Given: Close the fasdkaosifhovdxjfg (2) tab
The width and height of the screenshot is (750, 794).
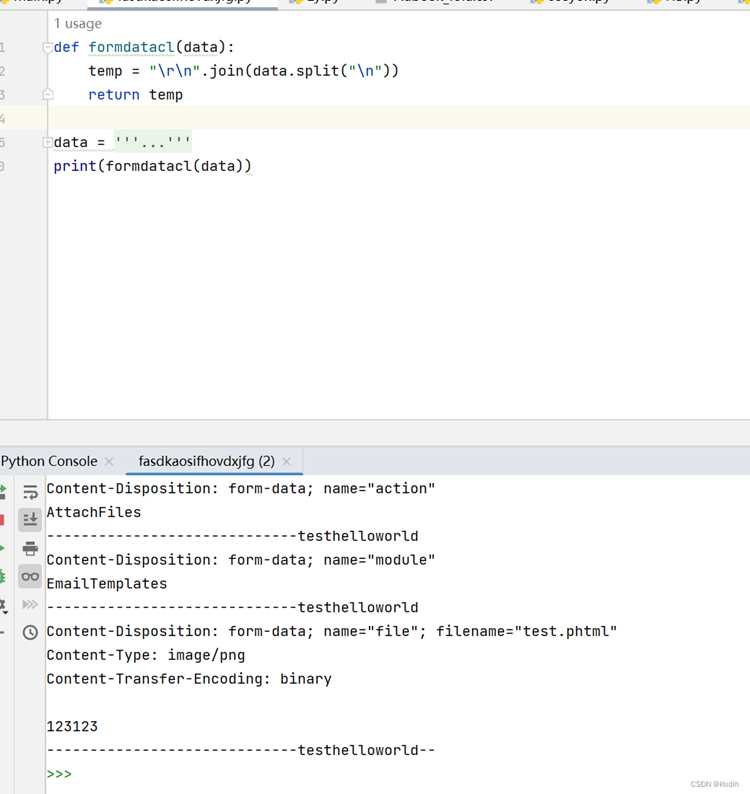Looking at the screenshot, I should (x=287, y=461).
